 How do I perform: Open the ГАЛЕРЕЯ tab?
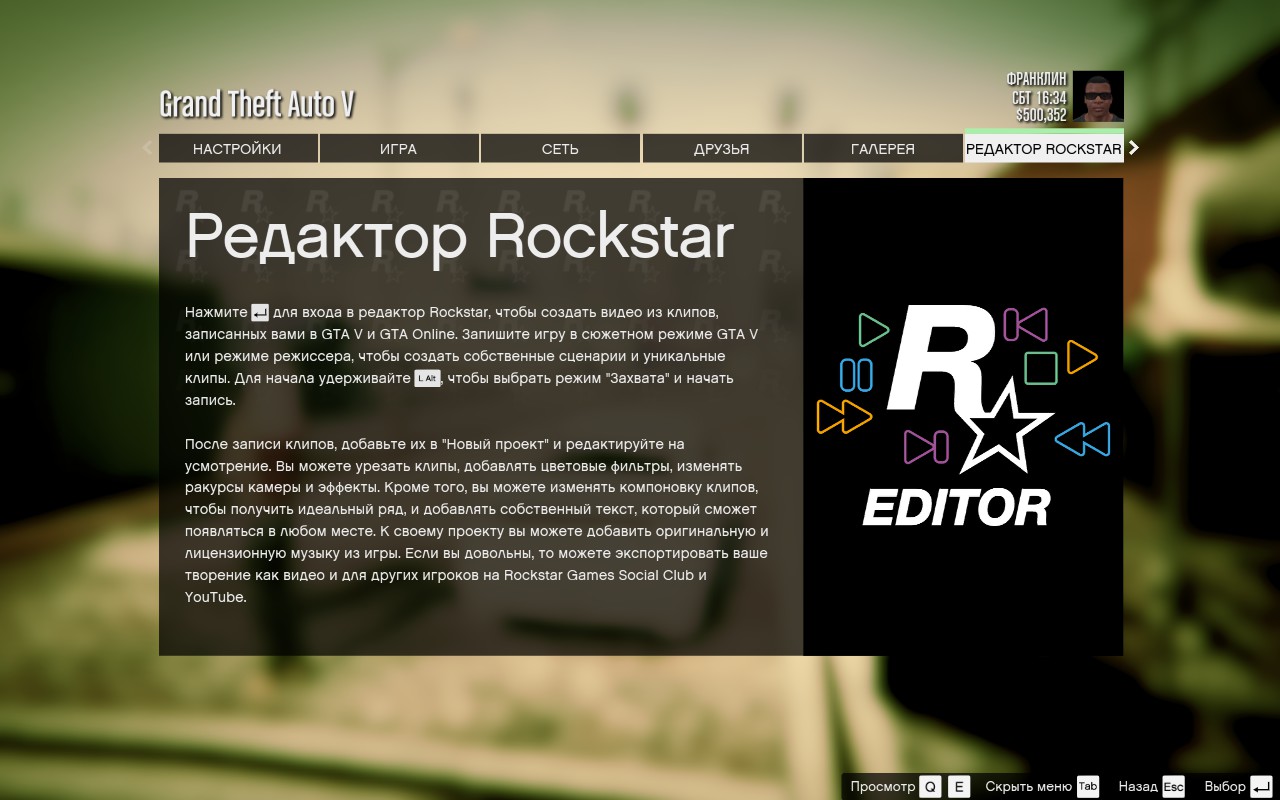[883, 149]
